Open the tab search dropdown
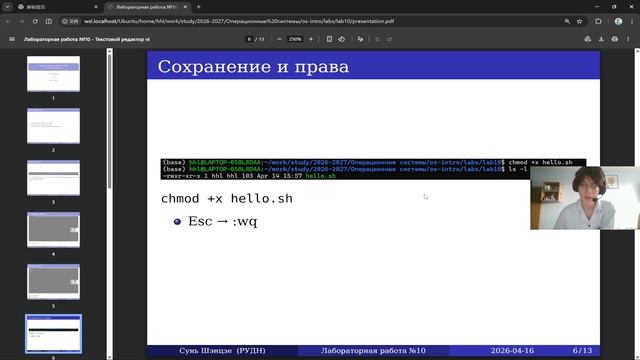The image size is (640, 360). [7, 7]
